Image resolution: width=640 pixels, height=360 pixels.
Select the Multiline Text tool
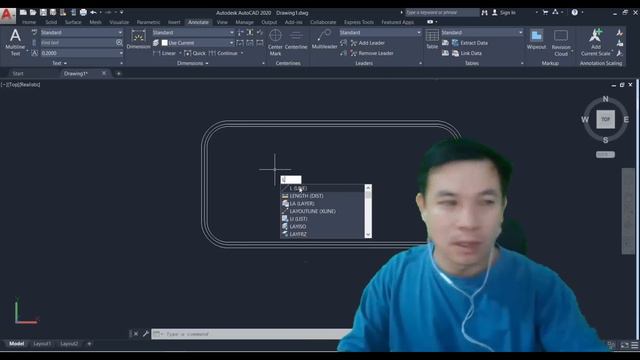(15, 42)
